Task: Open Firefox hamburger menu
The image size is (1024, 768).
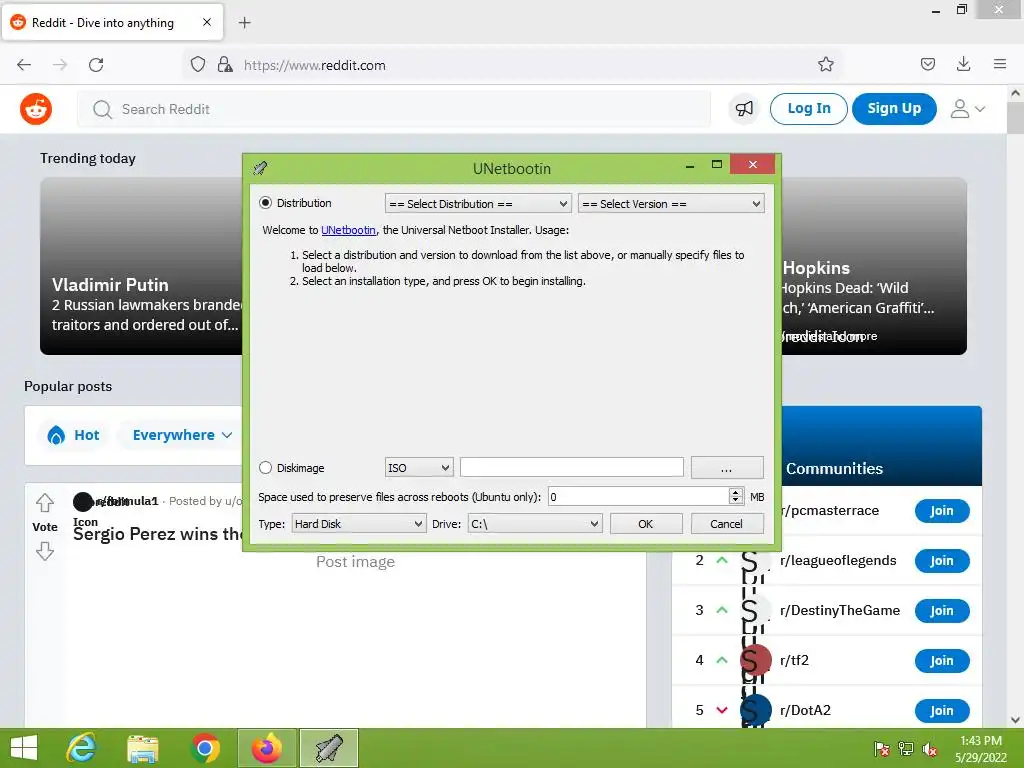Action: pyautogui.click(x=1000, y=64)
